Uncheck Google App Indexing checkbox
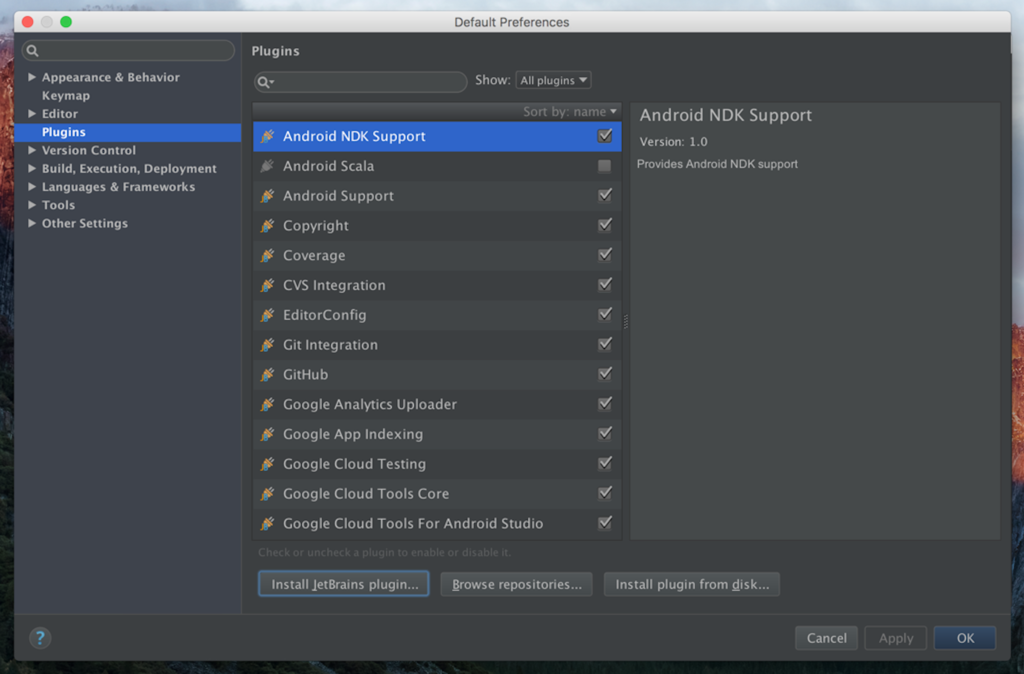1024x674 pixels. pos(605,434)
